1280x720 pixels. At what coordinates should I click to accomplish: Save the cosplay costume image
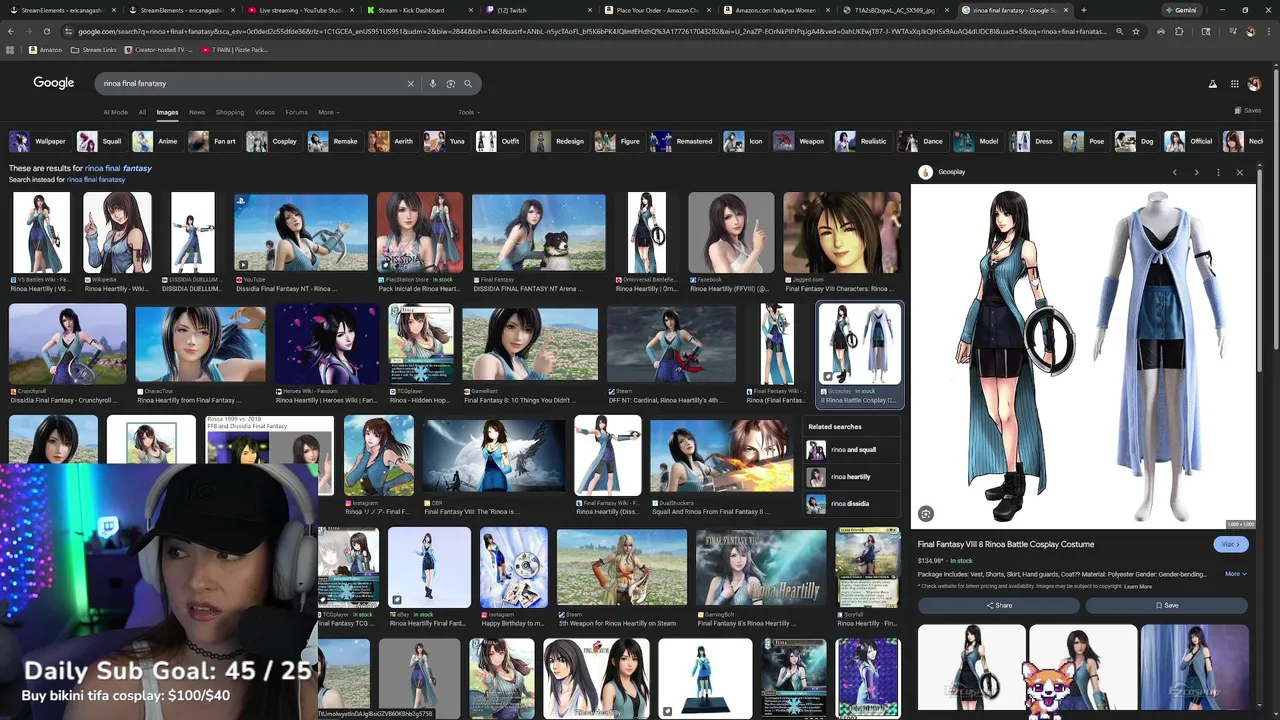(x=1167, y=605)
